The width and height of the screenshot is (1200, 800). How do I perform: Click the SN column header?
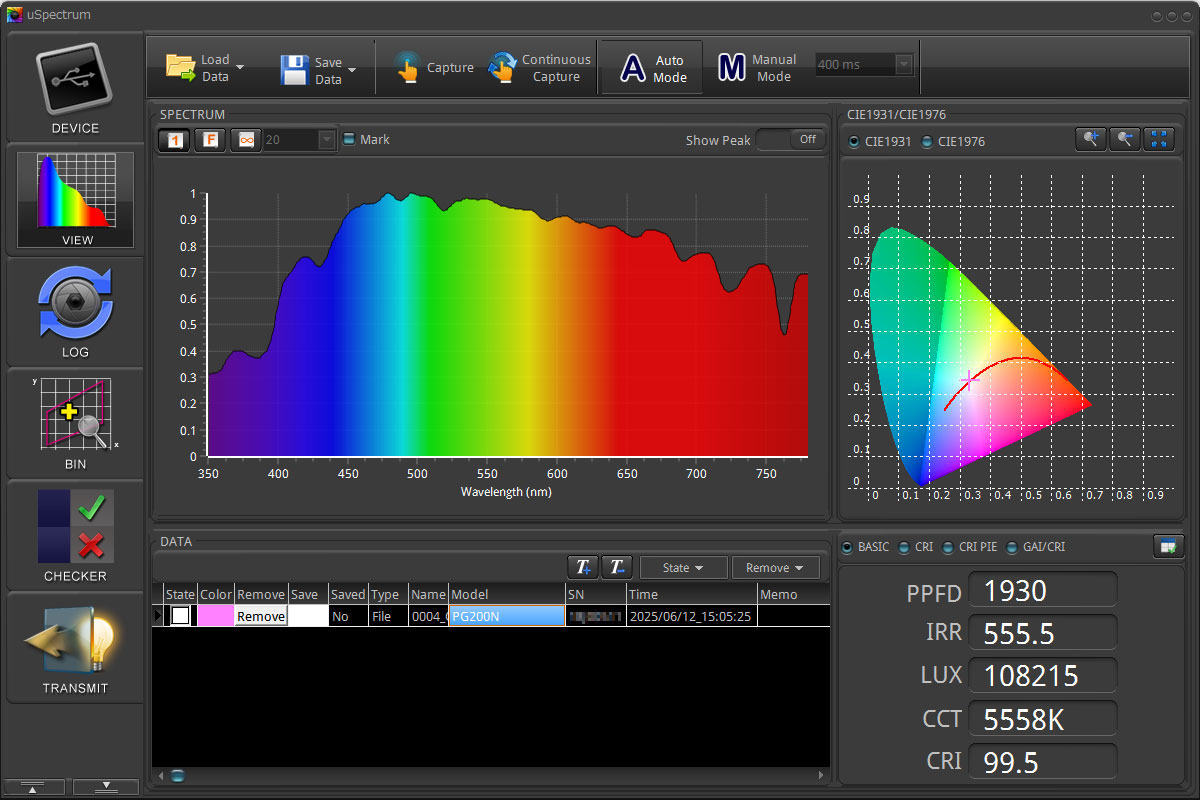click(x=596, y=594)
